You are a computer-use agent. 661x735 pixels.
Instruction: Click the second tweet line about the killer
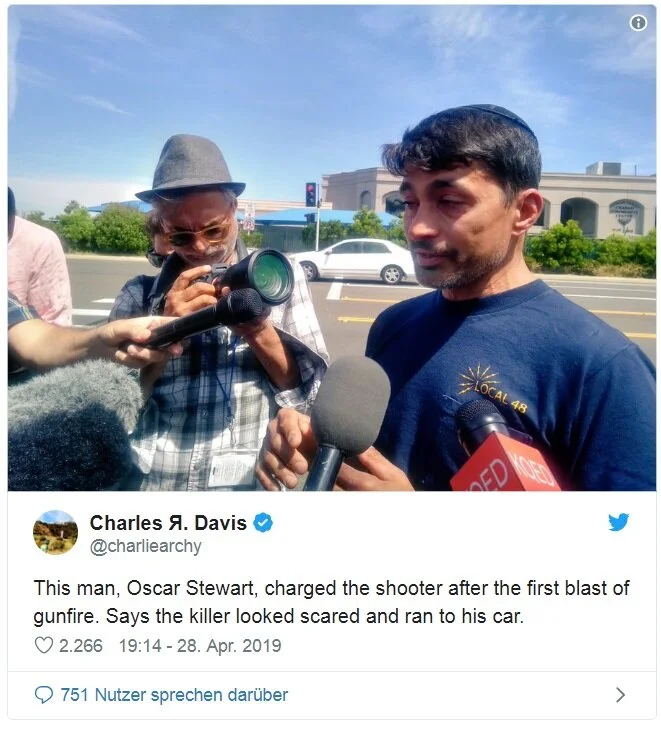(278, 617)
